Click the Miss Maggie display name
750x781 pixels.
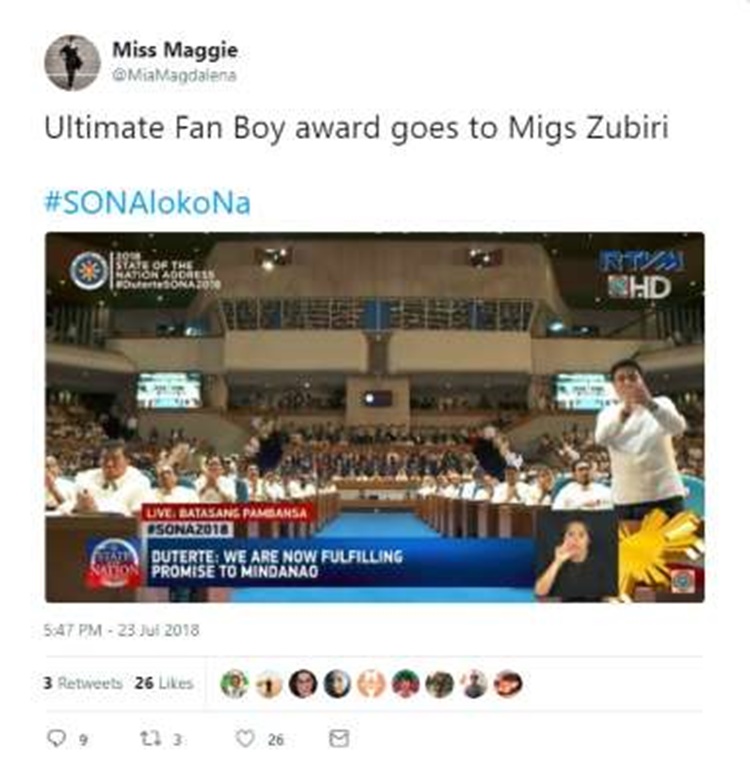tap(175, 49)
